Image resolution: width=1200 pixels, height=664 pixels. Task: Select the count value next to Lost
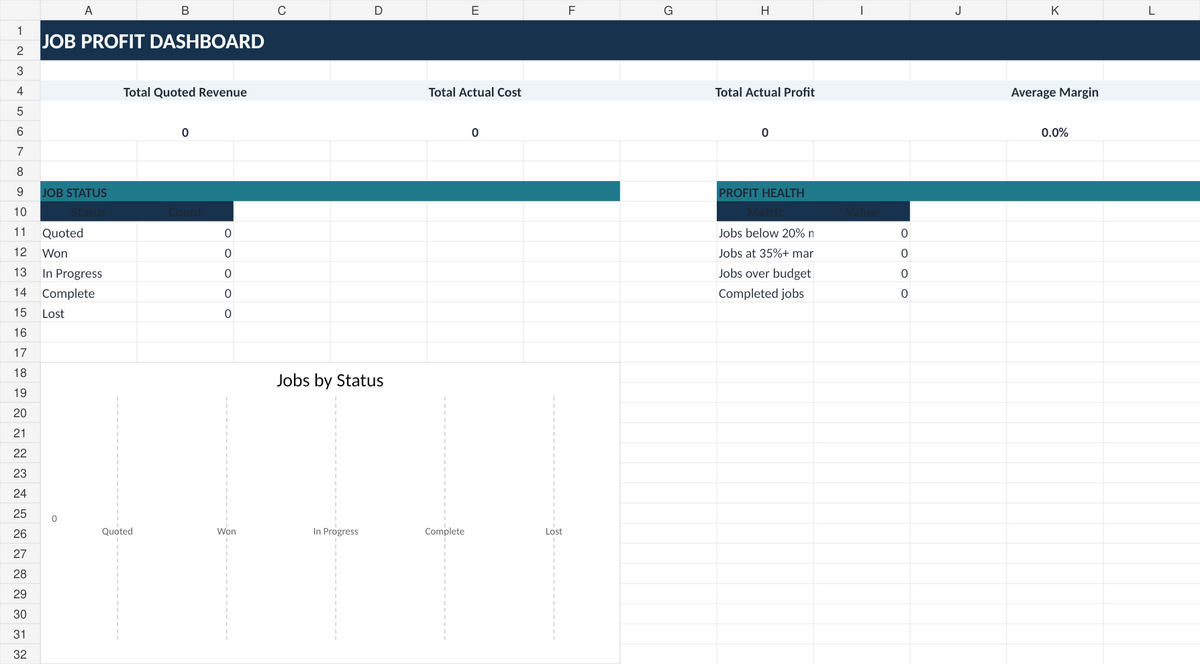pos(185,313)
